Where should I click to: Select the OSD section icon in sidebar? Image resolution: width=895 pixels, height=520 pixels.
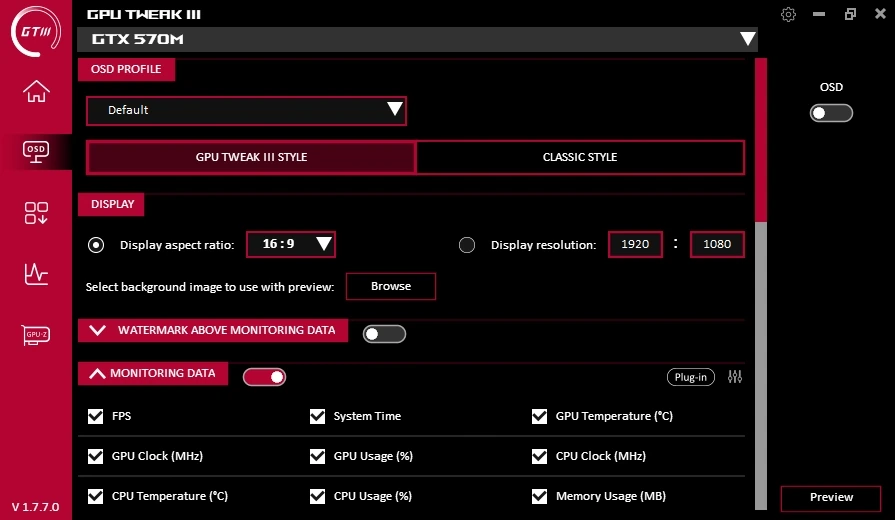(x=36, y=152)
